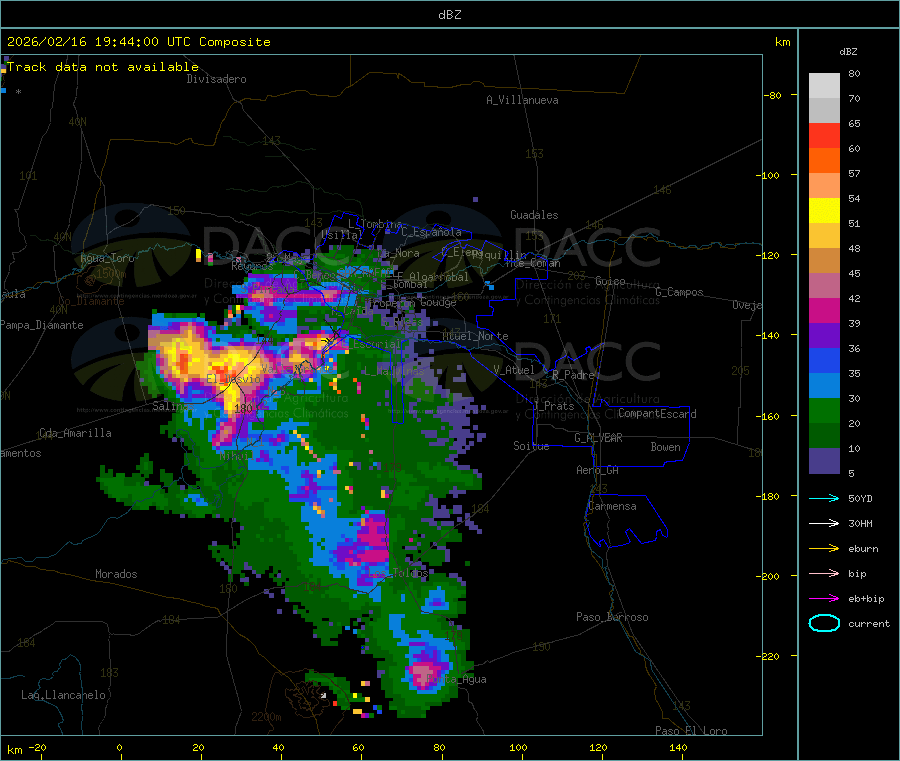Click the 'Bowen' place label

[666, 447]
